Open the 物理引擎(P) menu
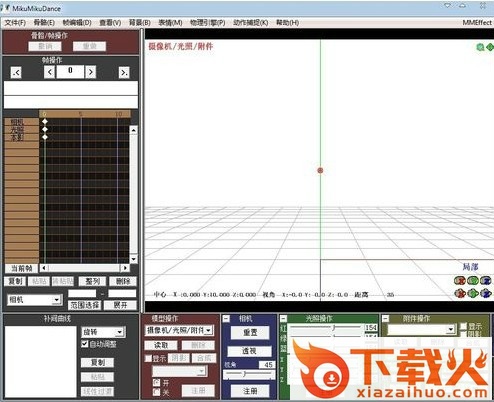Screen dimensions: 494x402 tap(207, 23)
